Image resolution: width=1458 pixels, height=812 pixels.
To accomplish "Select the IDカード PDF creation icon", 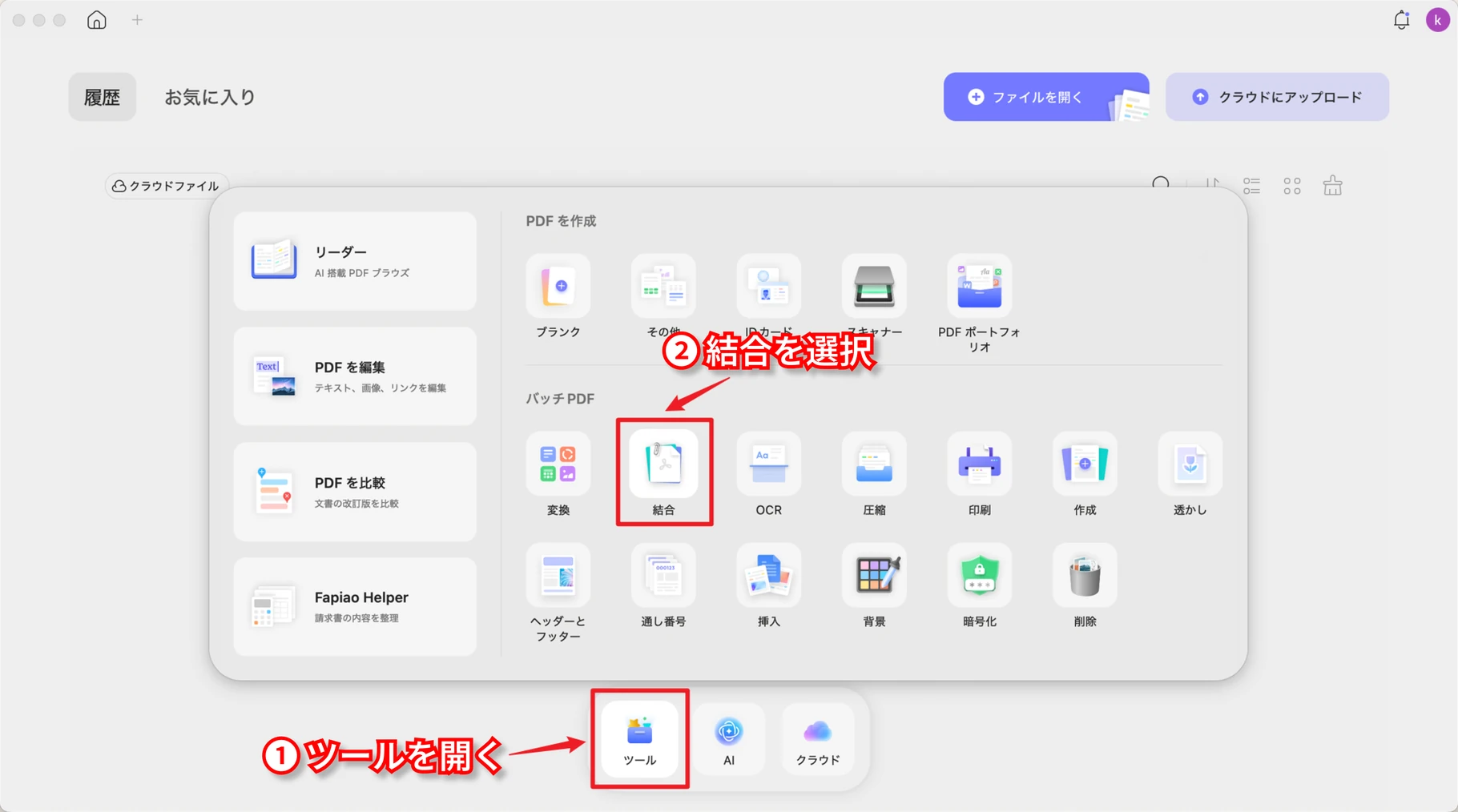I will [x=769, y=286].
